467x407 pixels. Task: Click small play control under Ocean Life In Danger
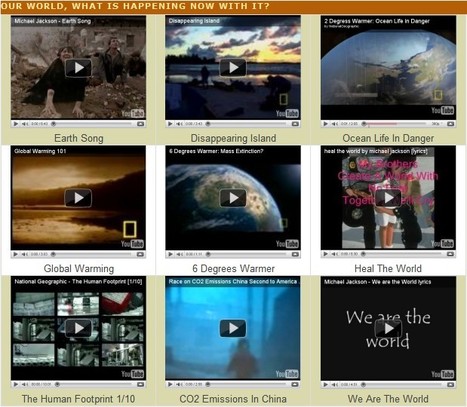click(325, 124)
